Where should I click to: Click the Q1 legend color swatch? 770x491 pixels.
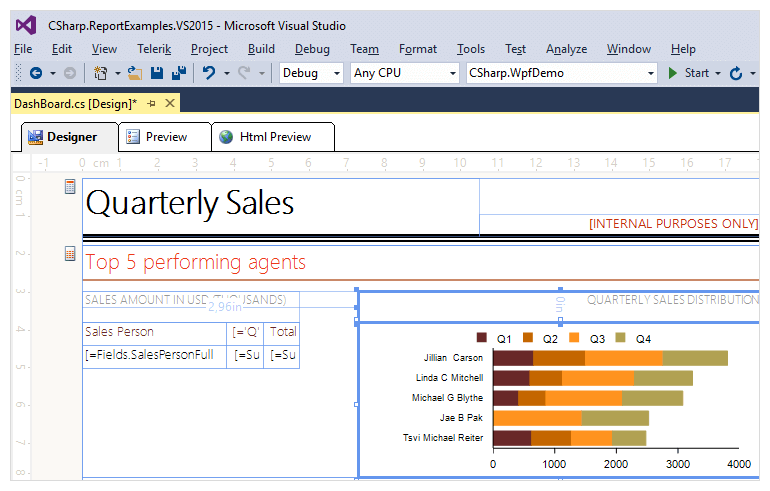[x=481, y=338]
